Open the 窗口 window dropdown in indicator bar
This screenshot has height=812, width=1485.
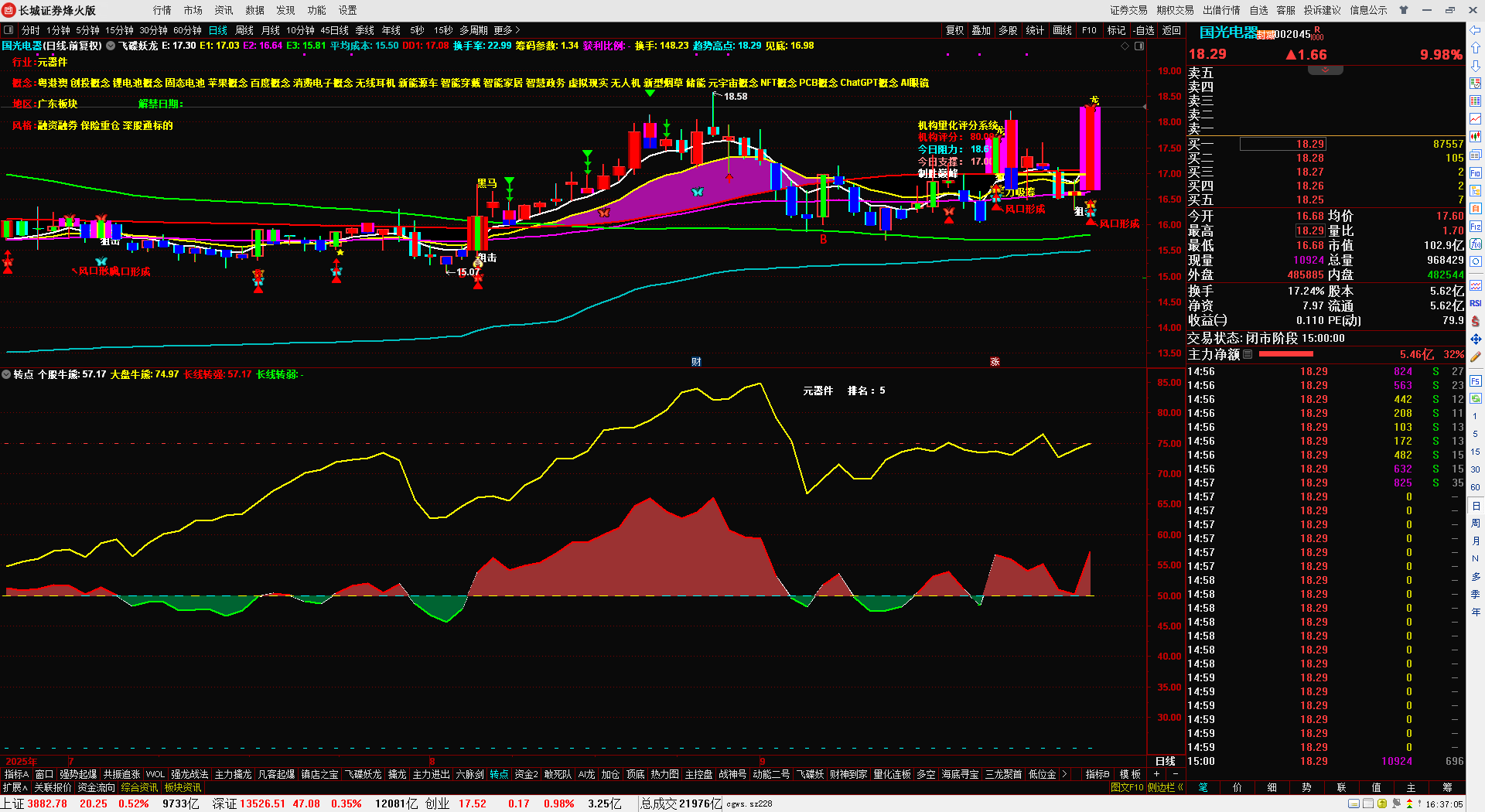tap(44, 774)
